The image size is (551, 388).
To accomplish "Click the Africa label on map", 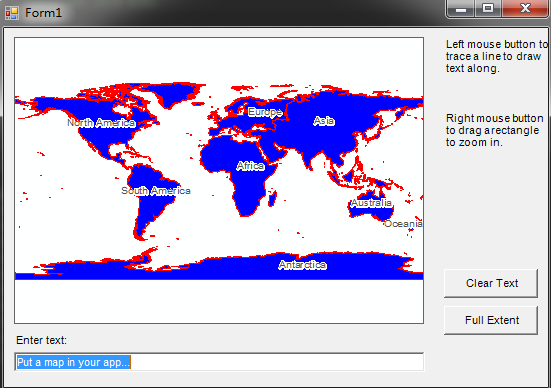I will coord(251,166).
